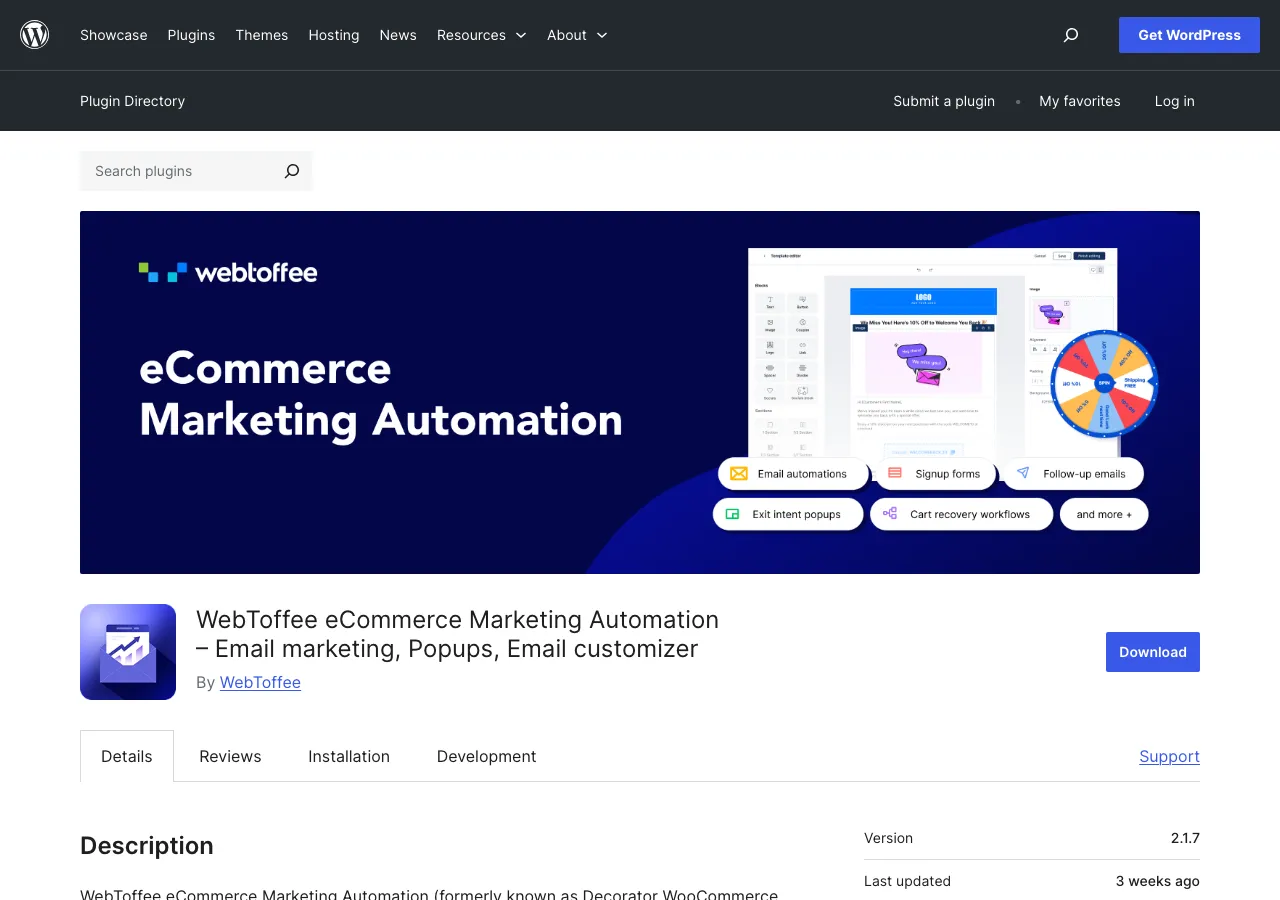Click the plugin title text
This screenshot has width=1280, height=900.
tap(457, 634)
